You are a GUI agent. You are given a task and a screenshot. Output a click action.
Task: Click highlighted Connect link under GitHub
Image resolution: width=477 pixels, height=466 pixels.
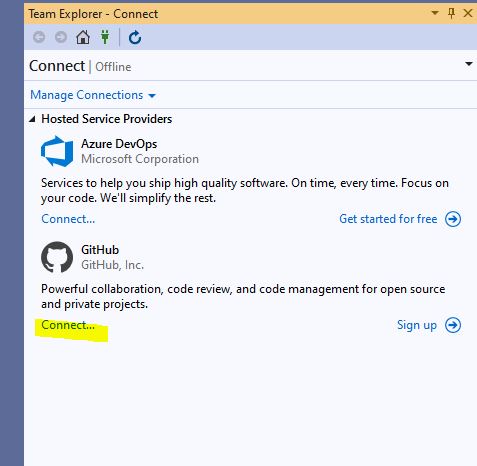coord(68,325)
